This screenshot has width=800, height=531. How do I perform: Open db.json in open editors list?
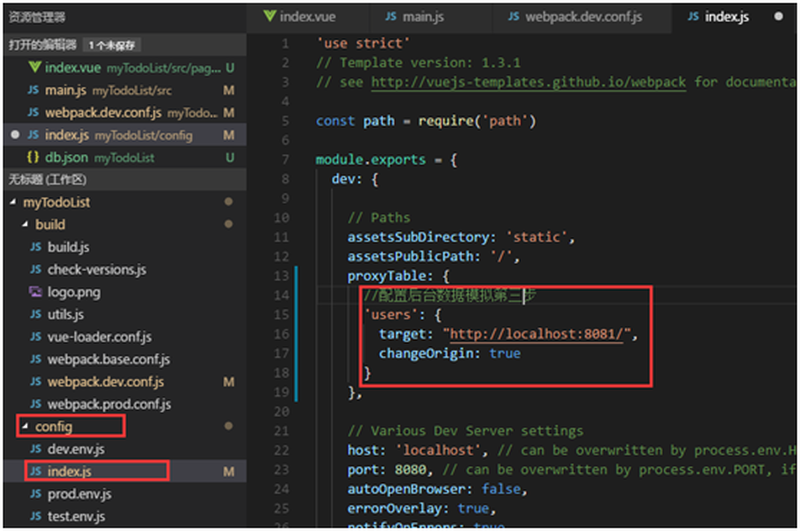125,158
